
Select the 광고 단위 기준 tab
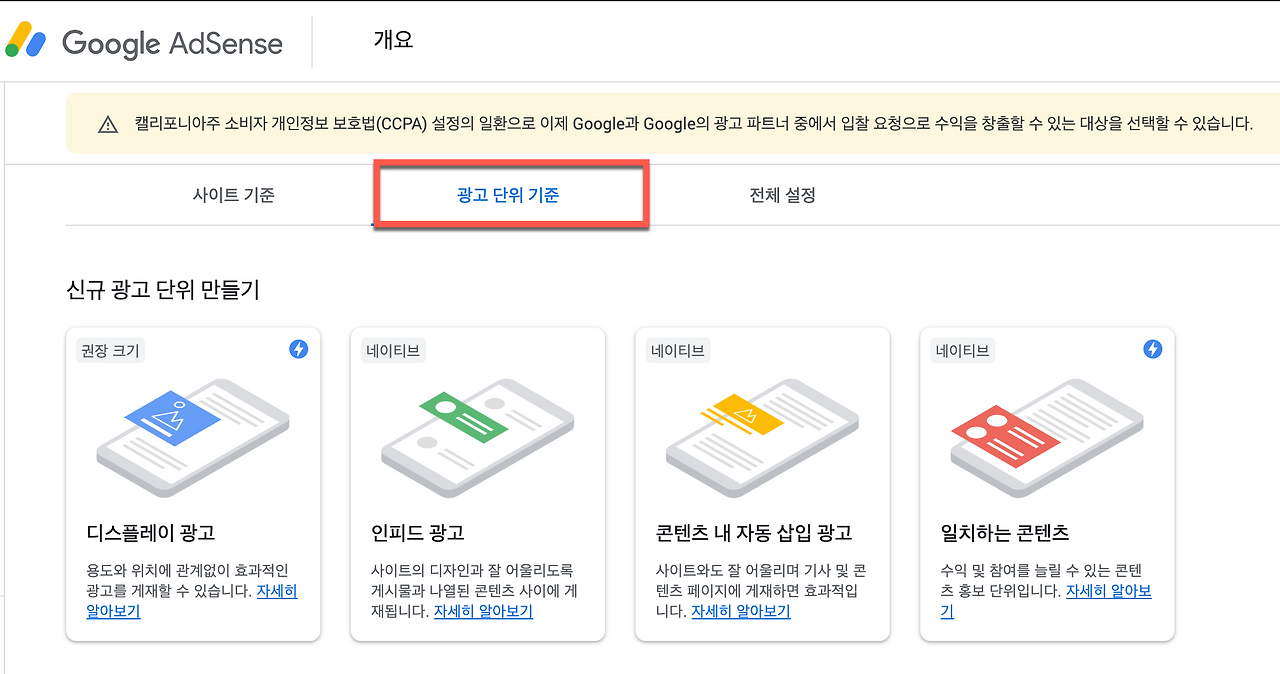tap(508, 195)
